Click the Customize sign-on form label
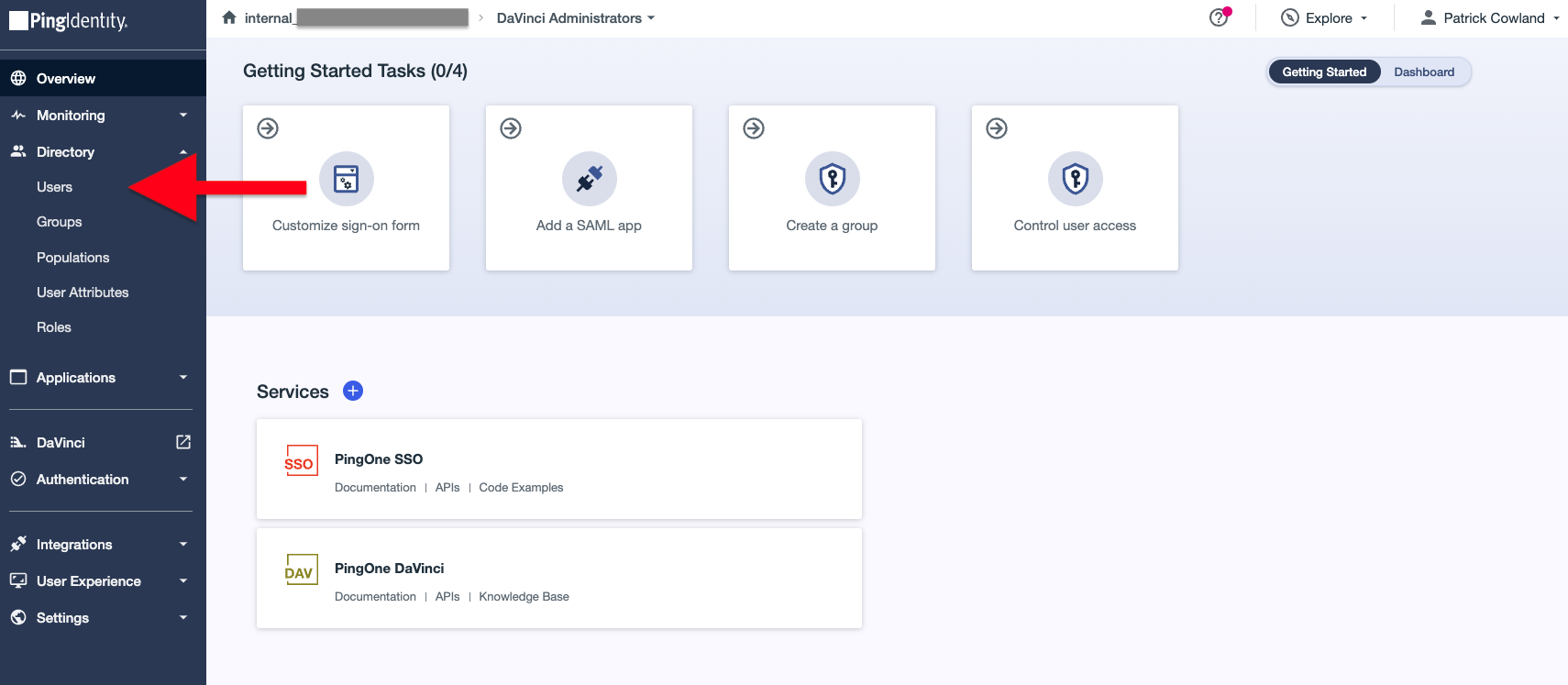The image size is (1568, 685). pos(346,226)
